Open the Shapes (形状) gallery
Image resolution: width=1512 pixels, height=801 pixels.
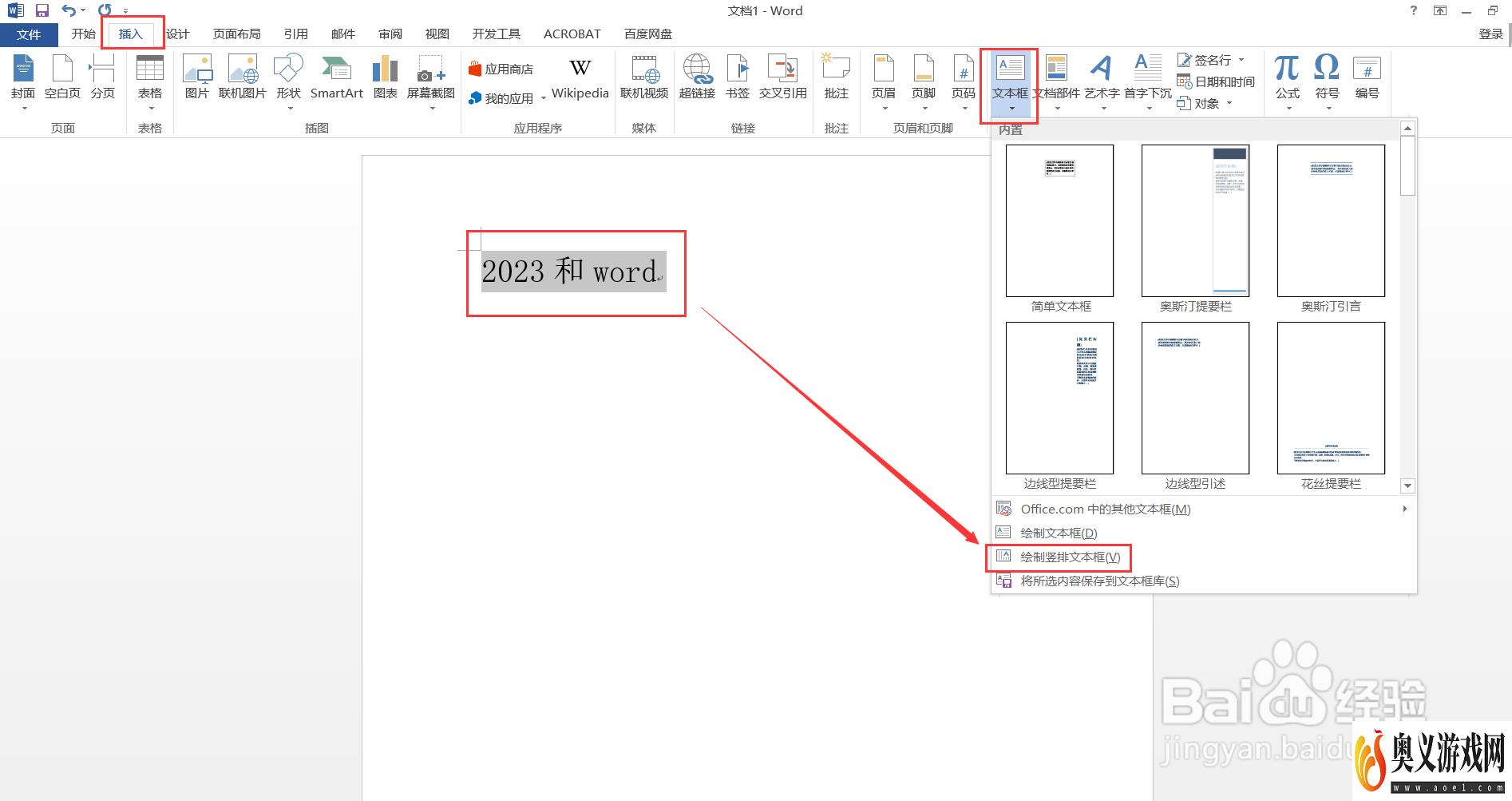click(288, 81)
